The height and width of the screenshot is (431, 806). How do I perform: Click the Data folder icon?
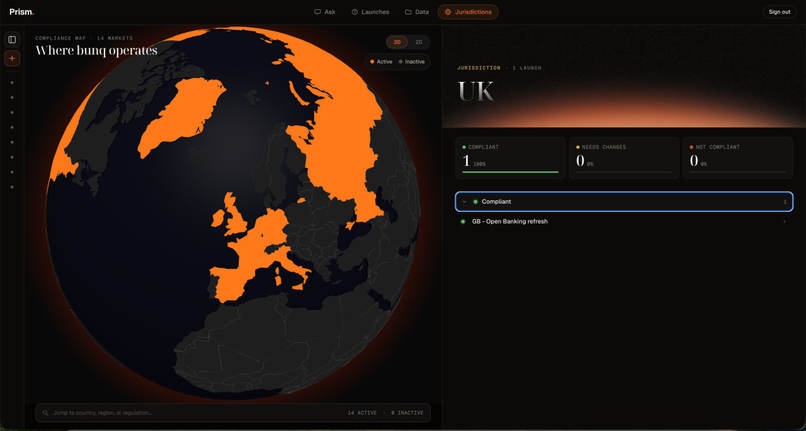pyautogui.click(x=408, y=12)
